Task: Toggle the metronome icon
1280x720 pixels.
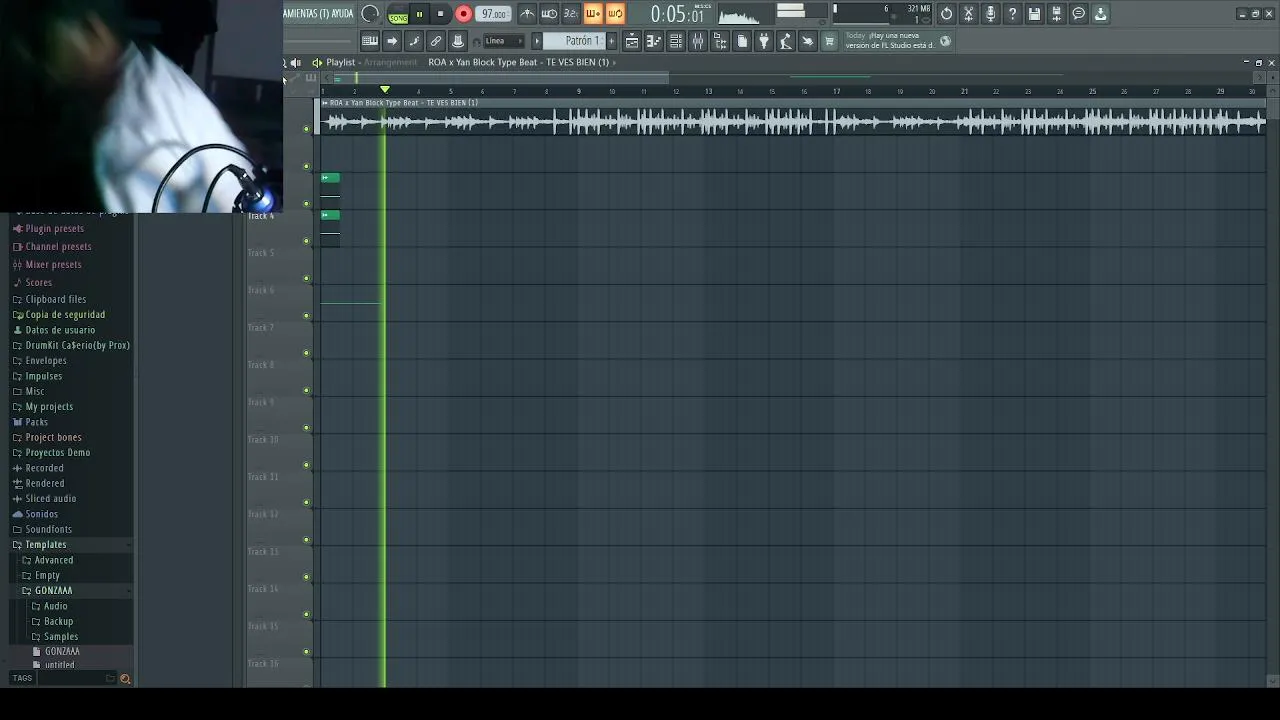Action: point(527,14)
